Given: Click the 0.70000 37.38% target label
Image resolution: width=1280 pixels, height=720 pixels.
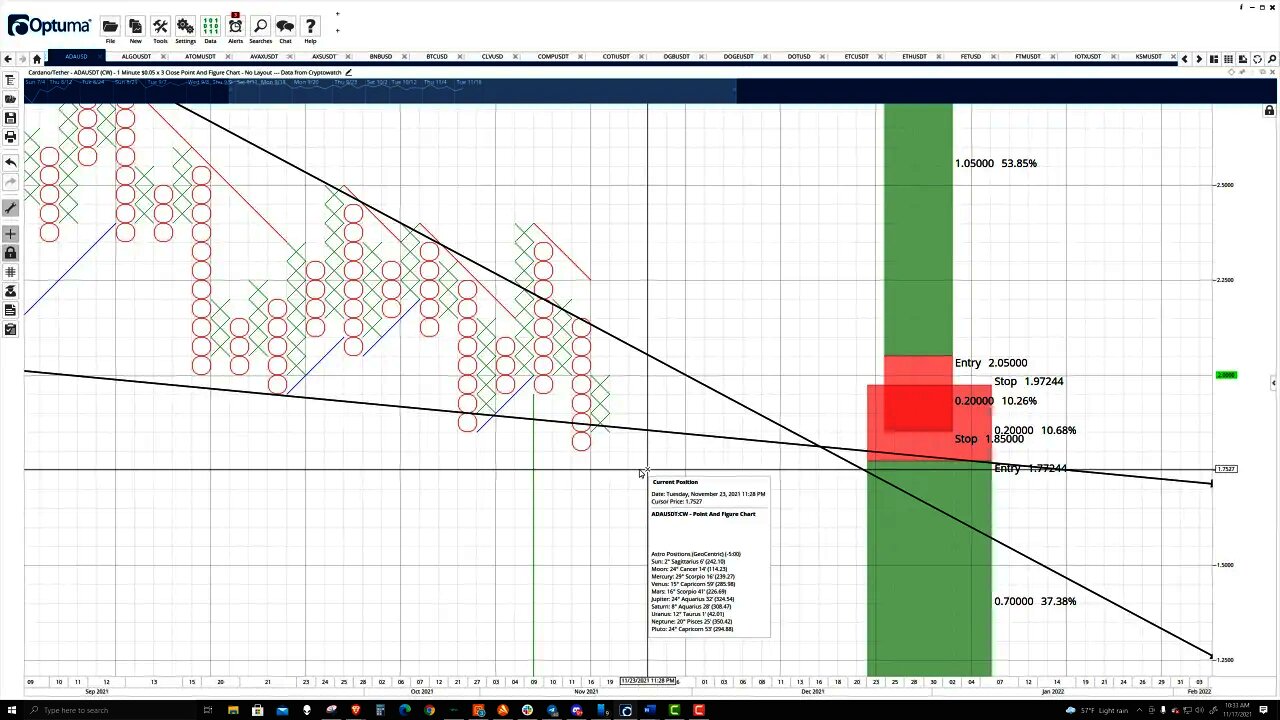Looking at the screenshot, I should point(1035,601).
